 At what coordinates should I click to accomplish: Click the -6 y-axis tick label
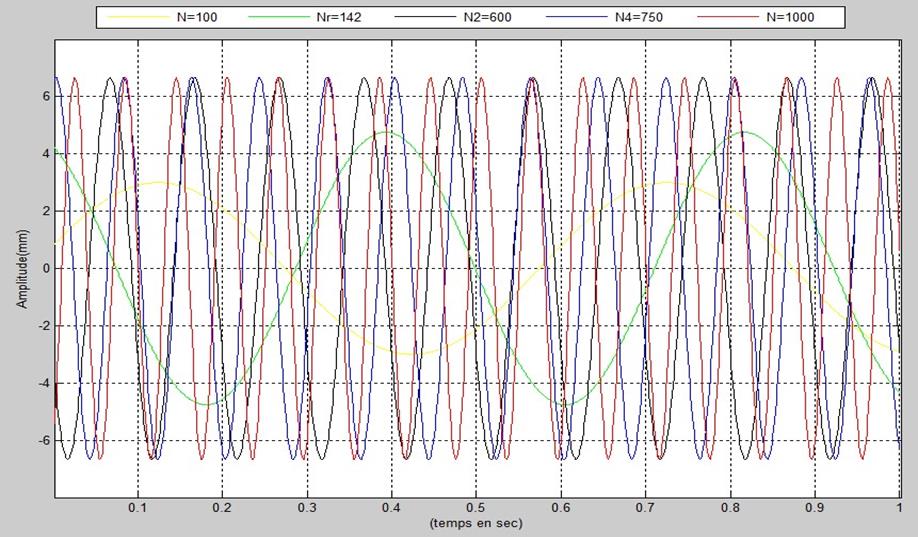(43, 440)
